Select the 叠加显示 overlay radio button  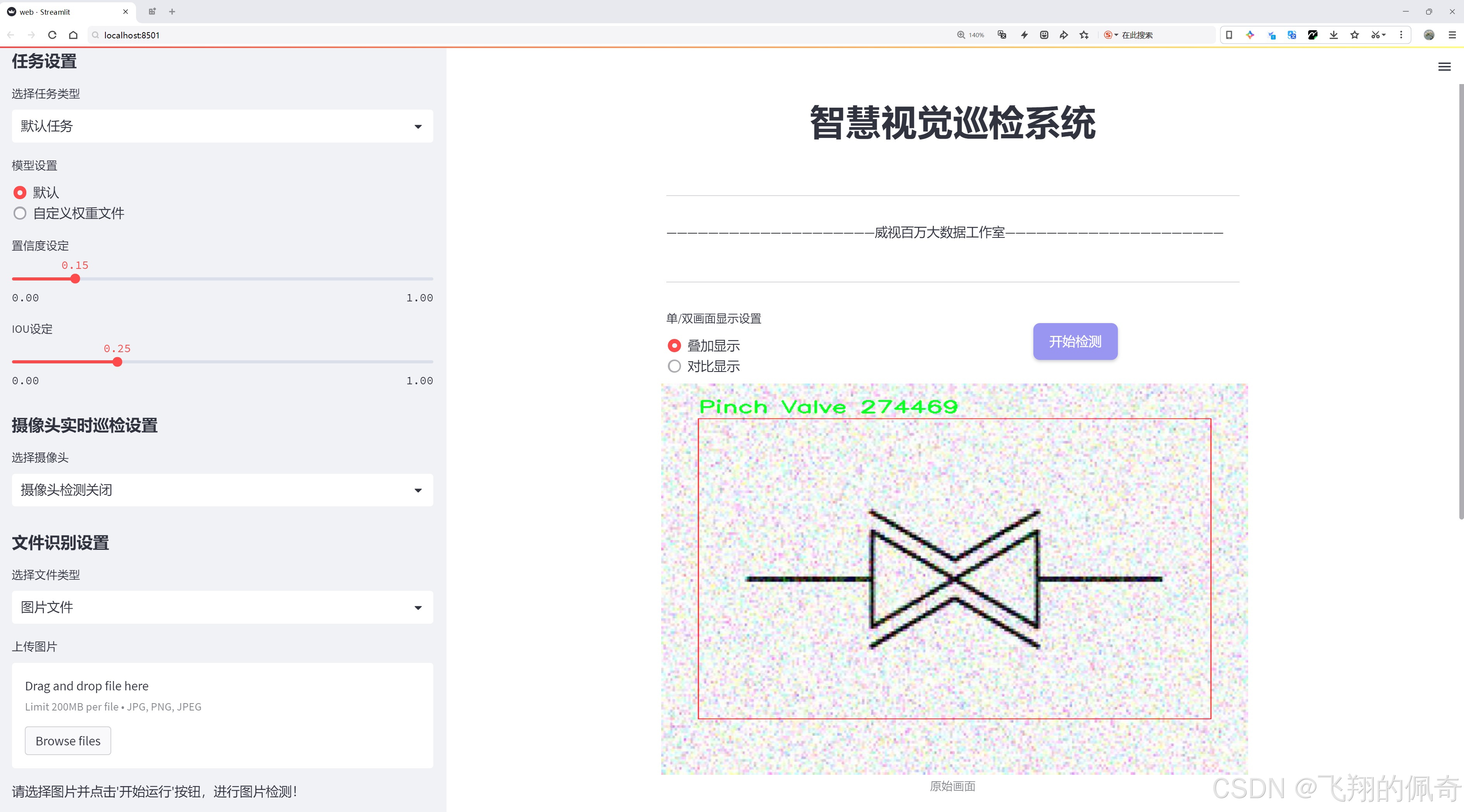pyautogui.click(x=674, y=346)
